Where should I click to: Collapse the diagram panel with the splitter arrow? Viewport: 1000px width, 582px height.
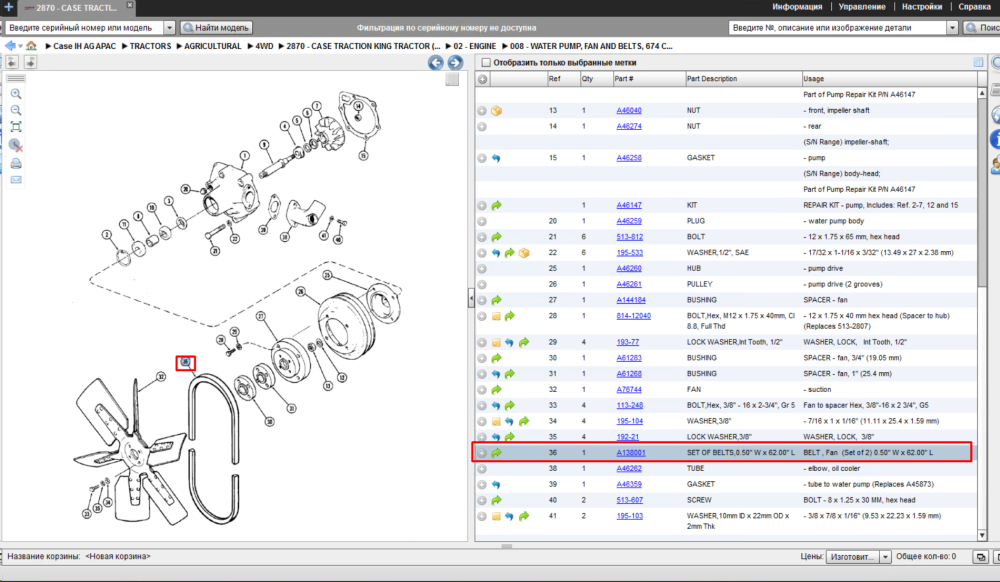tap(471, 298)
